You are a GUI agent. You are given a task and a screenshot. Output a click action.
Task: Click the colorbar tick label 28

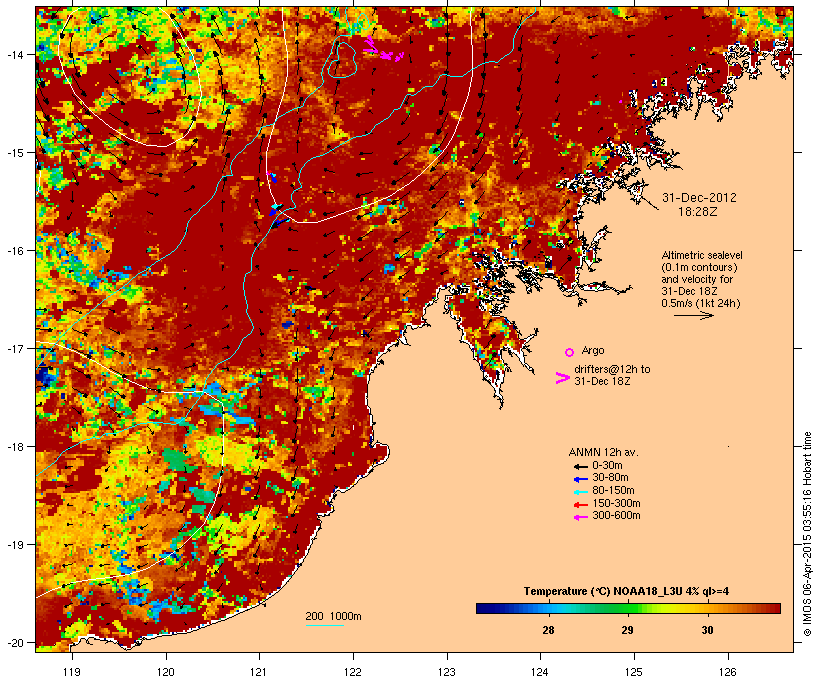point(548,630)
